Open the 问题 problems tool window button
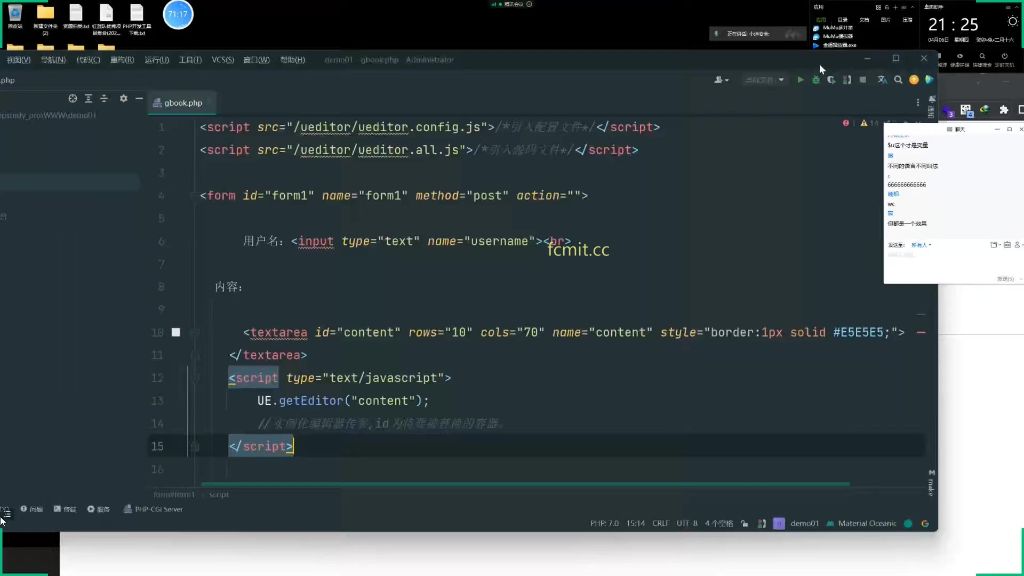 click(x=31, y=509)
